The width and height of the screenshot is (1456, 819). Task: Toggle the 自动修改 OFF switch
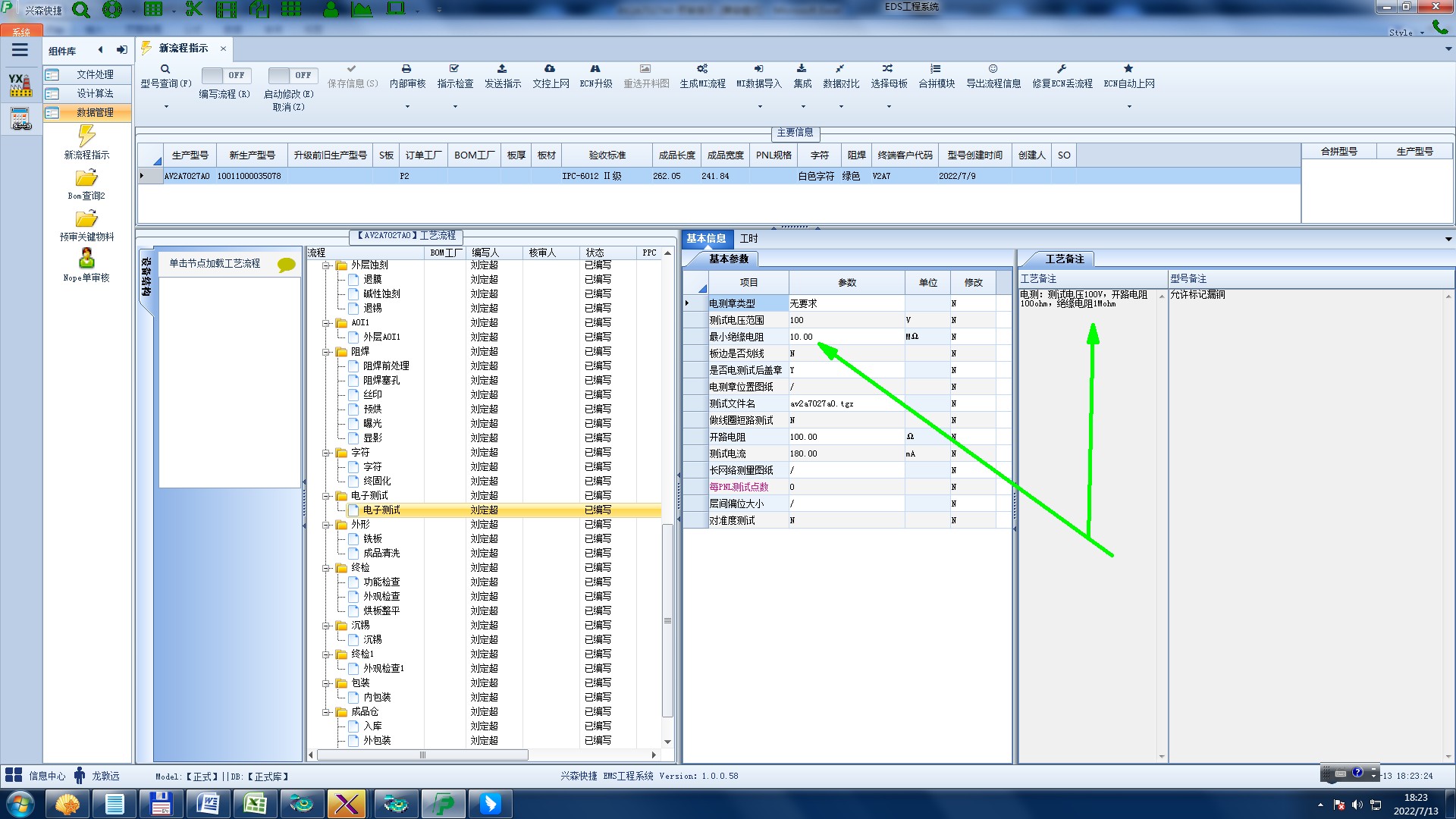click(x=292, y=75)
